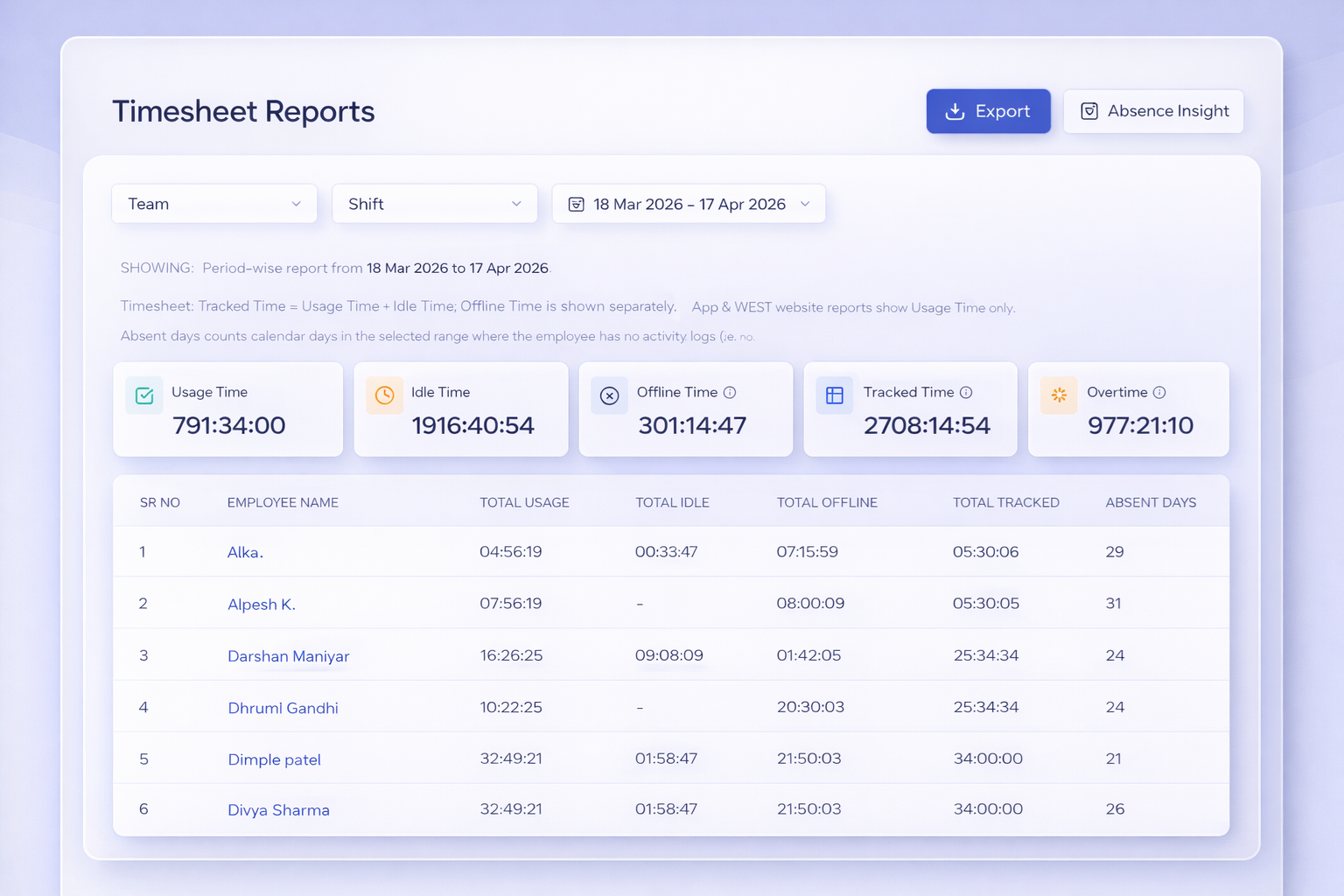Click the calendar icon in Absence Insight
The image size is (1344, 896).
[x=1089, y=111]
